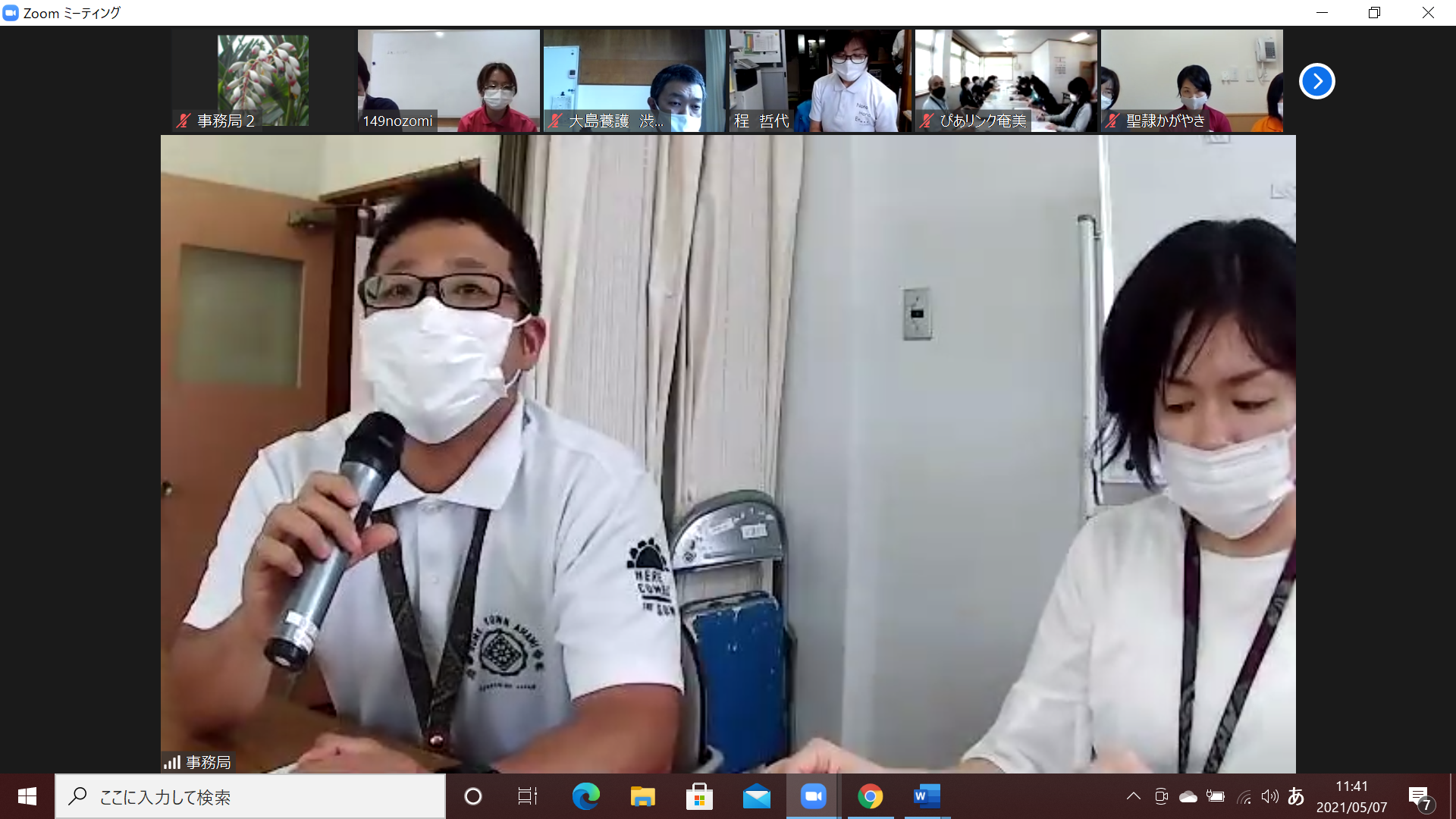Screen dimensions: 1456x819
Task: Open OneDrive cloud tray icon
Action: click(1188, 796)
